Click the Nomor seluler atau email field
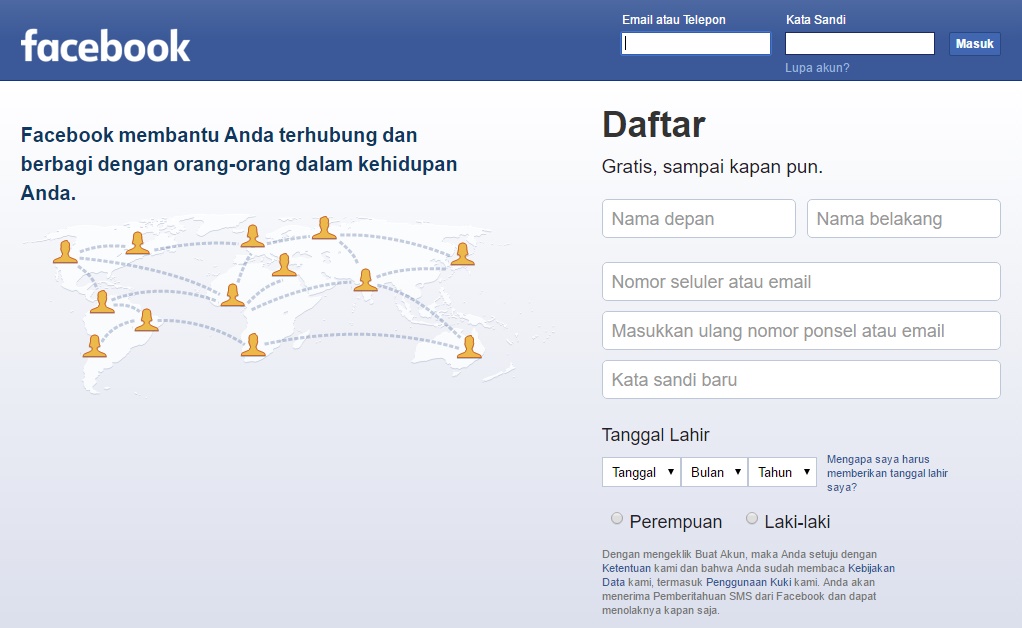The height and width of the screenshot is (628, 1022). pyautogui.click(x=800, y=281)
